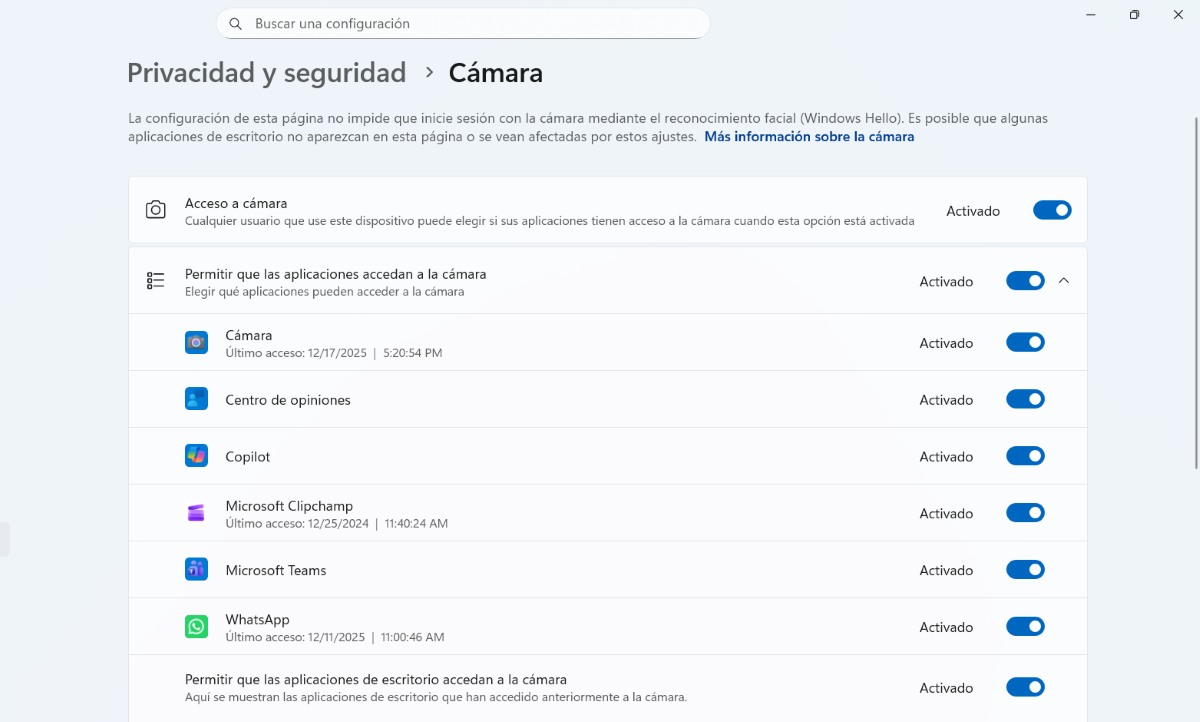Toggle camera access for Microsoft Teams
The width and height of the screenshot is (1200, 722).
coord(1025,570)
